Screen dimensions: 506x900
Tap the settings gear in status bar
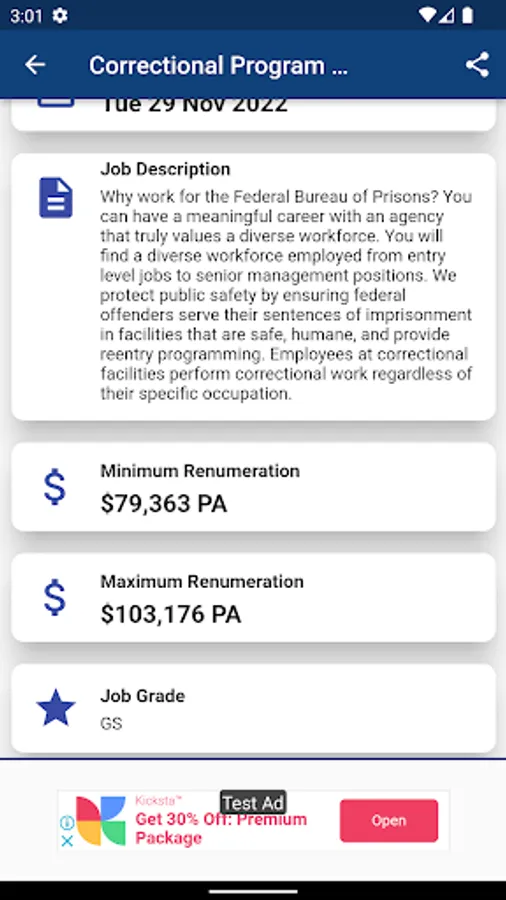pyautogui.click(x=60, y=15)
